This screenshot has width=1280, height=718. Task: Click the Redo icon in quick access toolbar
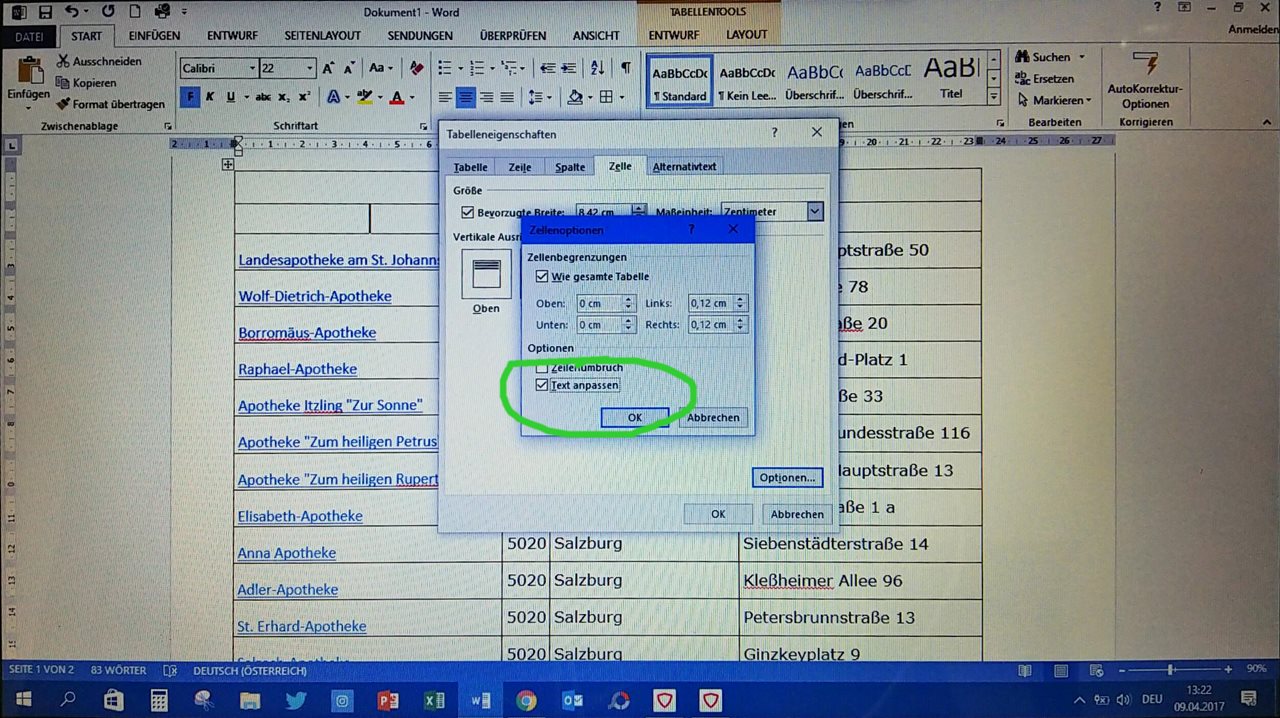108,12
